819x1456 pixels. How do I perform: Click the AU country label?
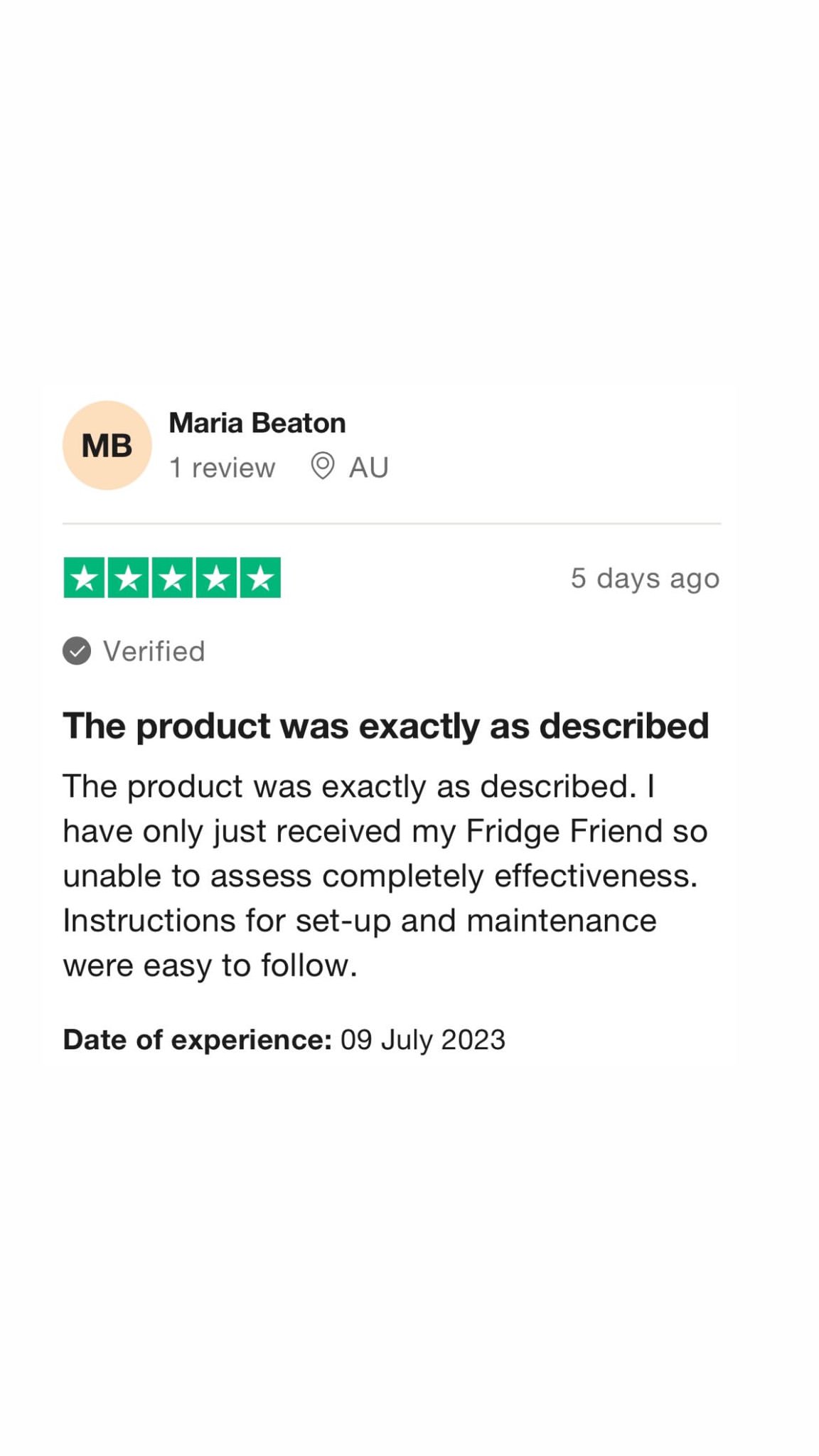pos(369,468)
